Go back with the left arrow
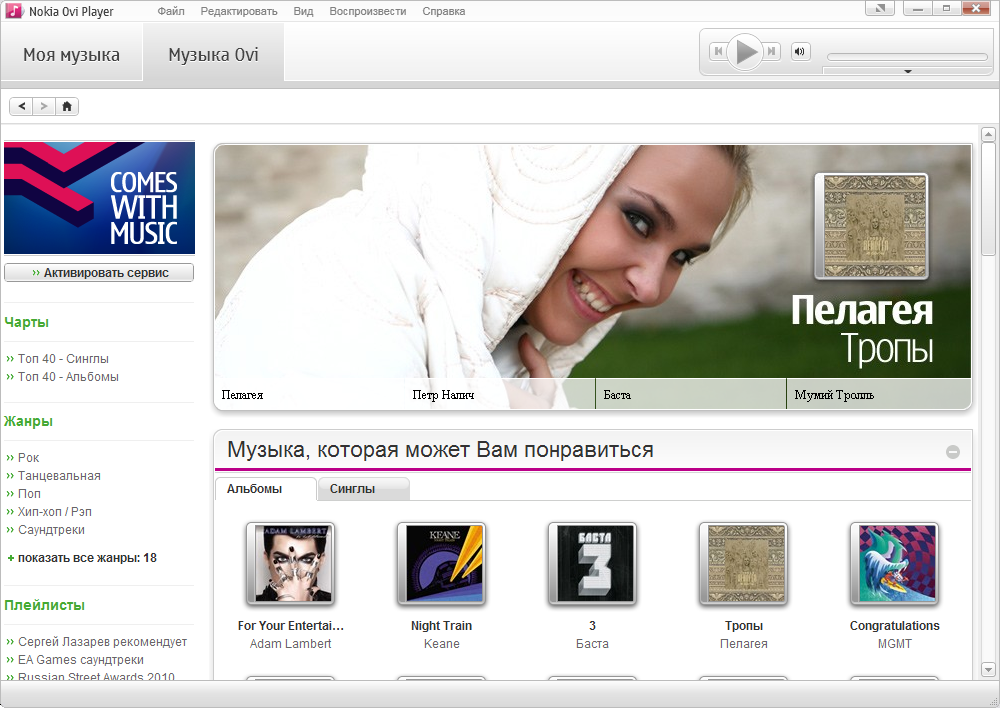This screenshot has height=708, width=1001. point(21,106)
